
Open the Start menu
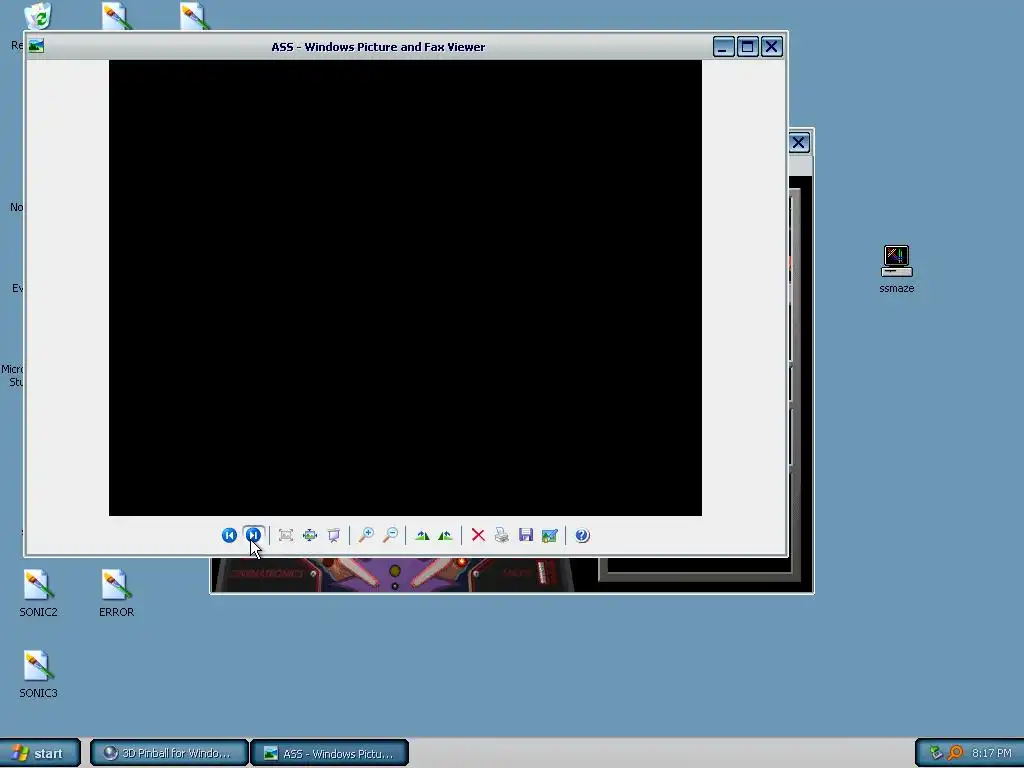[40, 753]
